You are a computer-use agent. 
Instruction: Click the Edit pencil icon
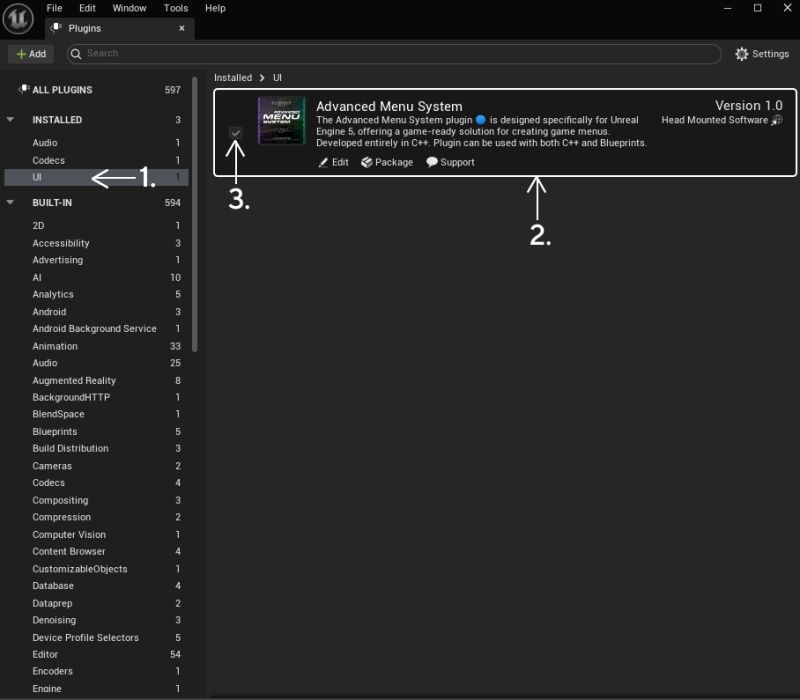[323, 162]
